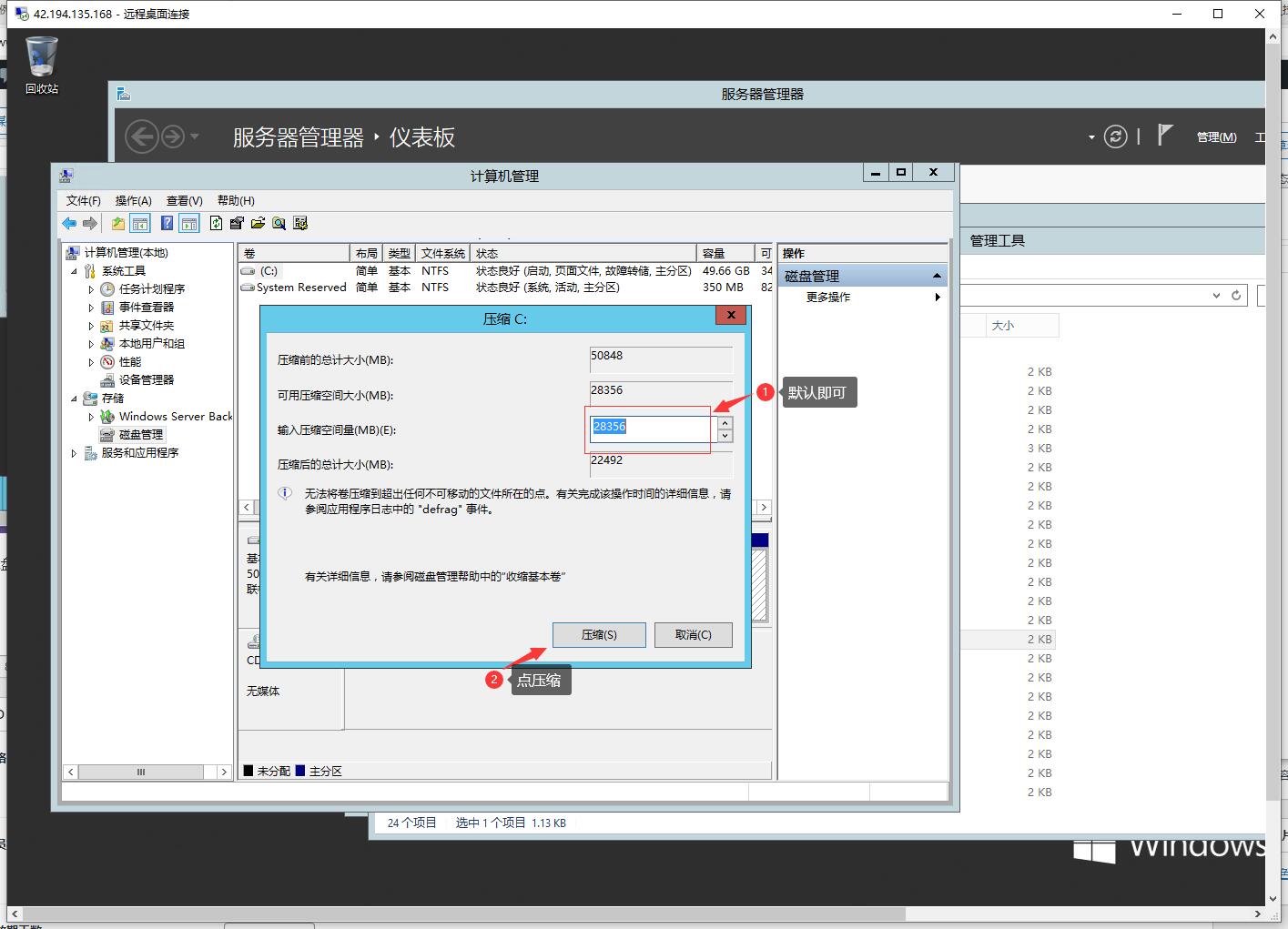Collapse the 磁盘管理 actions panel header

[937, 275]
